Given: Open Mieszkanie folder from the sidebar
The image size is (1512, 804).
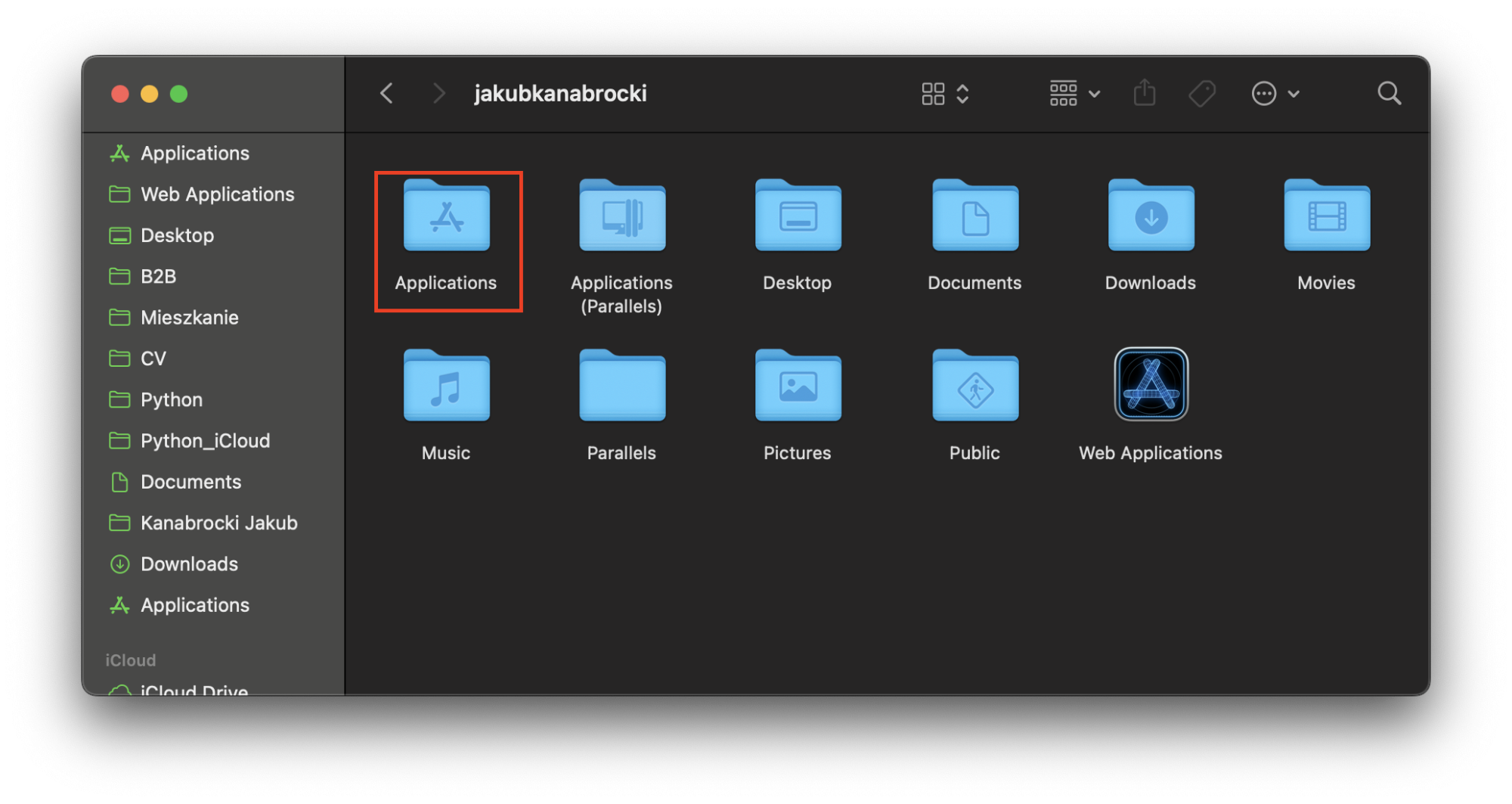Looking at the screenshot, I should [174, 317].
